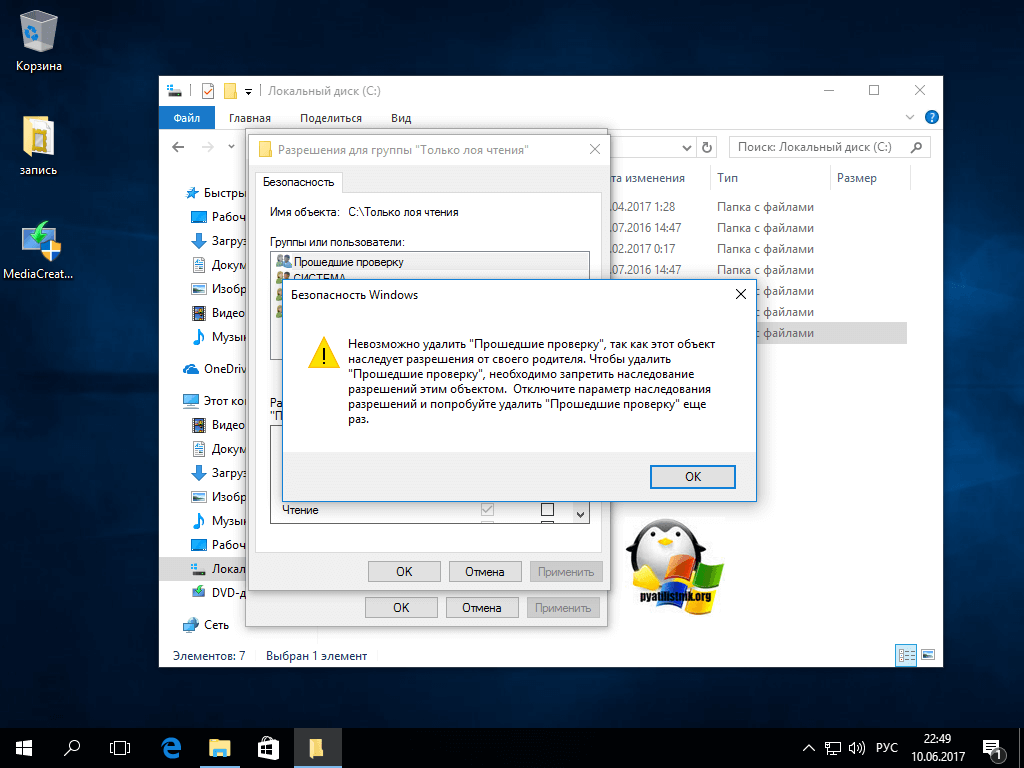Open recent locations dropdown in Explorer
This screenshot has width=1024, height=768.
pos(231,147)
